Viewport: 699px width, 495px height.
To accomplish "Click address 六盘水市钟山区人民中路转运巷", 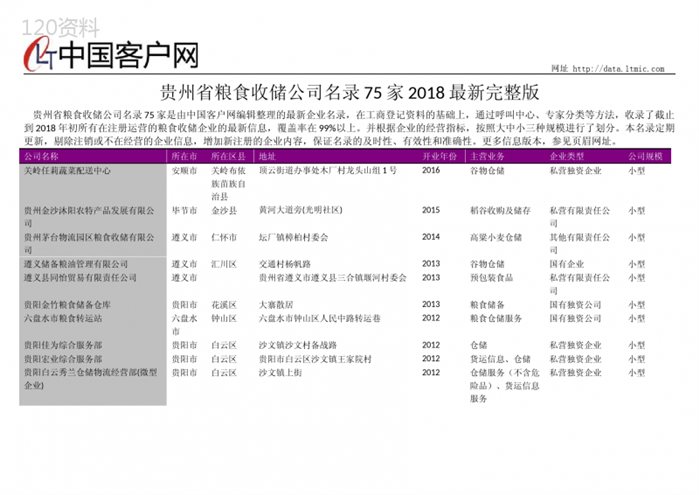I will [x=320, y=318].
